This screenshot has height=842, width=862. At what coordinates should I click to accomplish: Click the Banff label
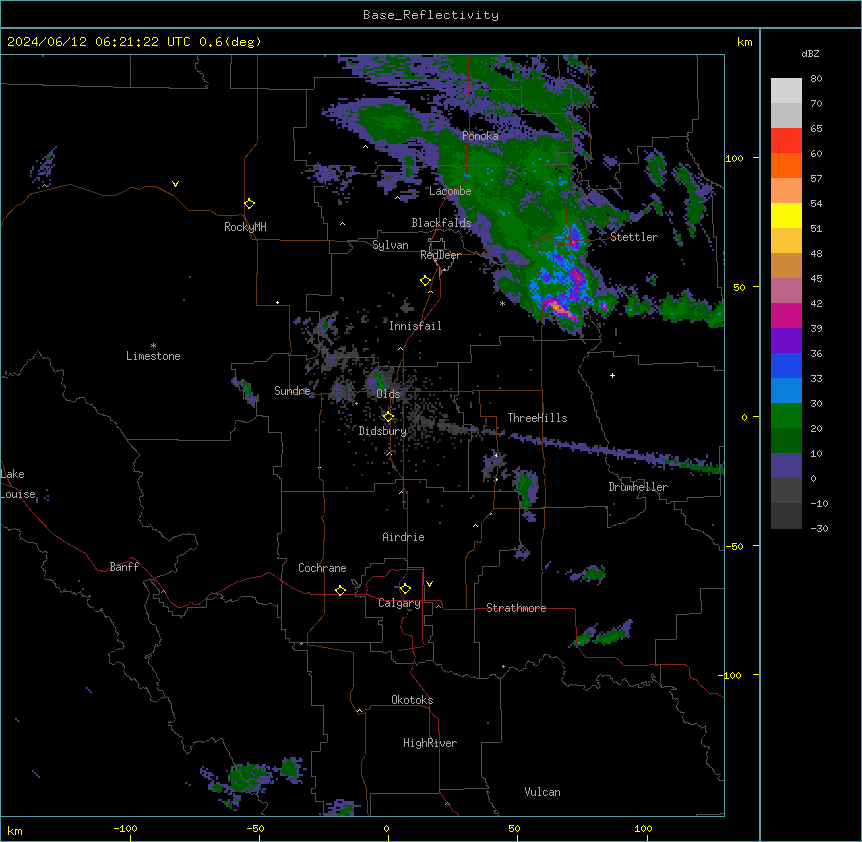click(124, 567)
